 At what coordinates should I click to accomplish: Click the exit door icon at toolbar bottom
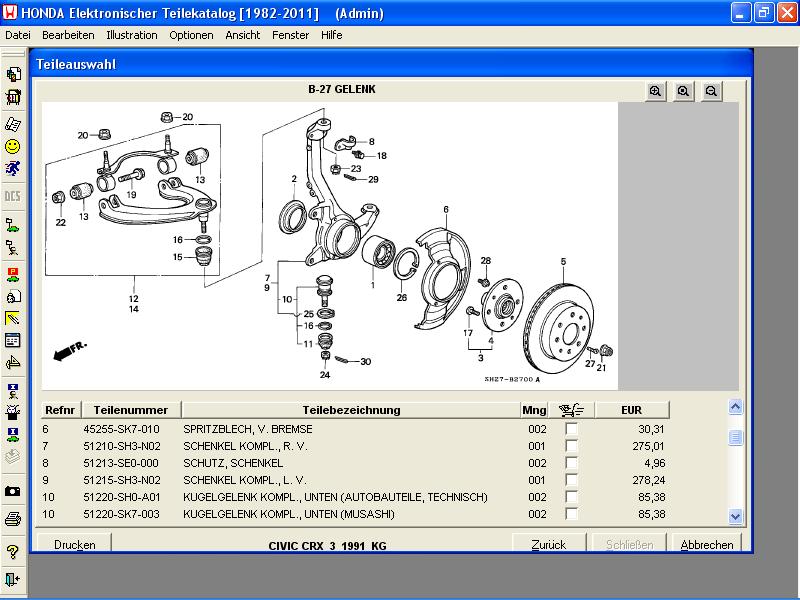tap(13, 579)
